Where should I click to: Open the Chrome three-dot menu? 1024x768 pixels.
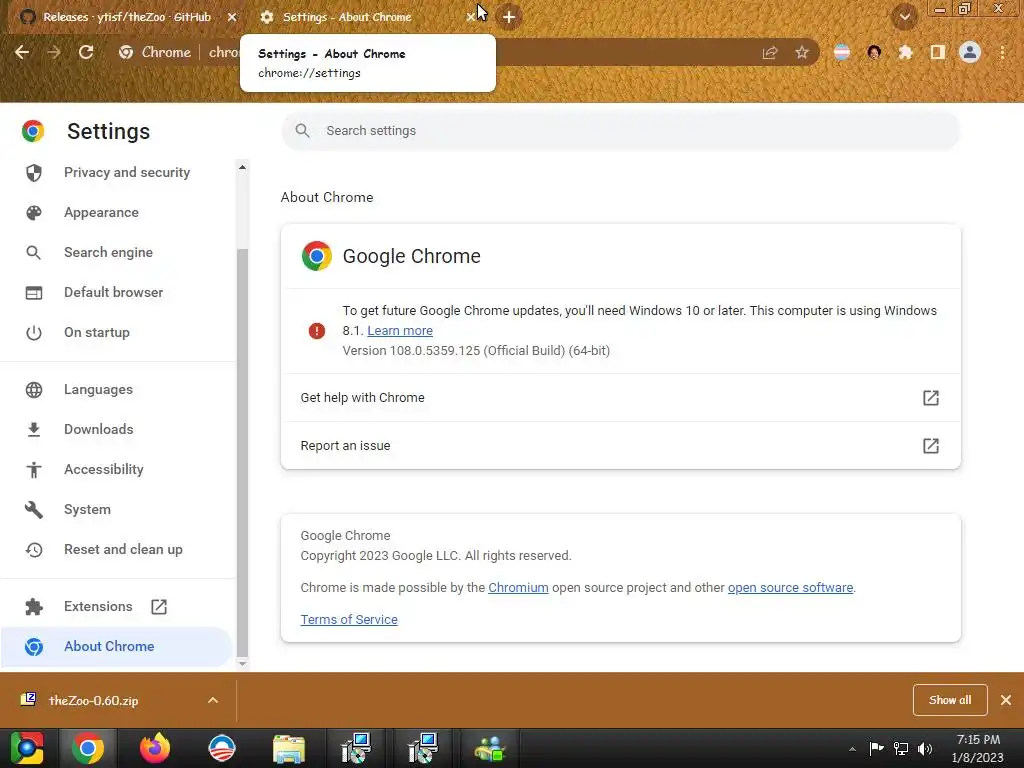pyautogui.click(x=1002, y=52)
